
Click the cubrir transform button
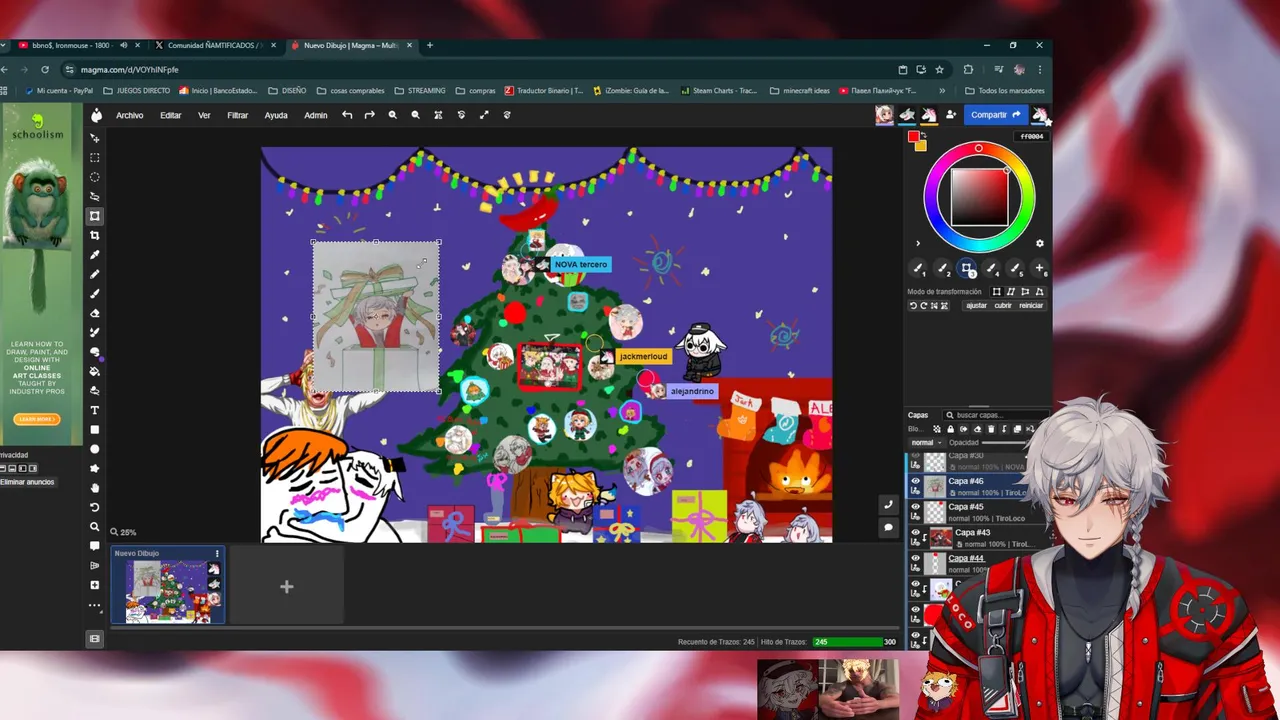pos(1003,305)
